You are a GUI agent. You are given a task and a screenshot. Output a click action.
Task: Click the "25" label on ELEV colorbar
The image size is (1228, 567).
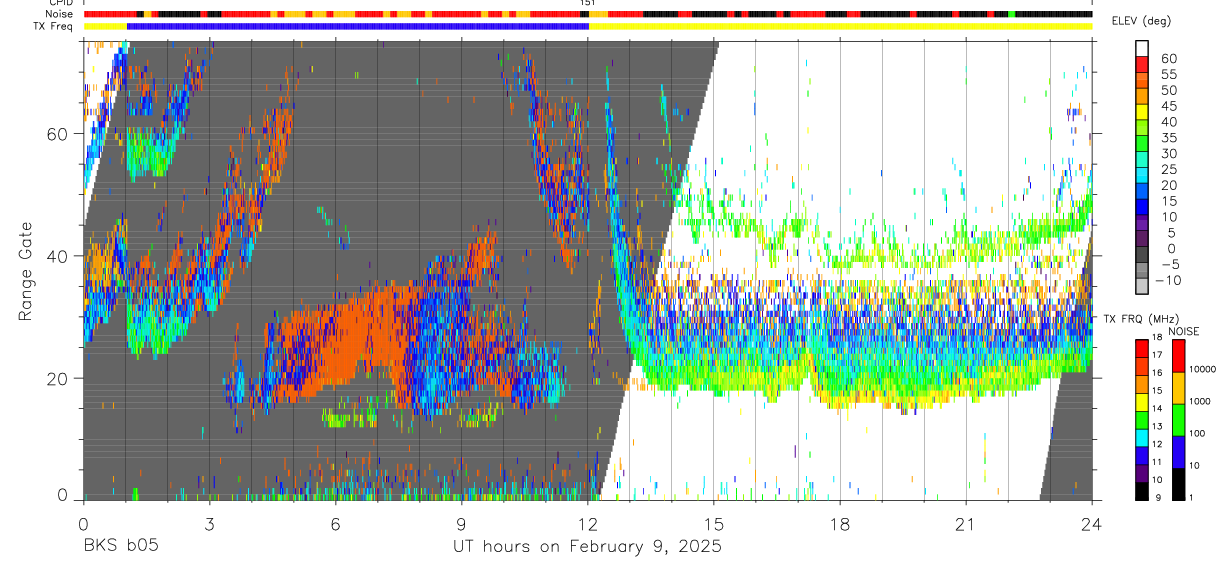1168,169
